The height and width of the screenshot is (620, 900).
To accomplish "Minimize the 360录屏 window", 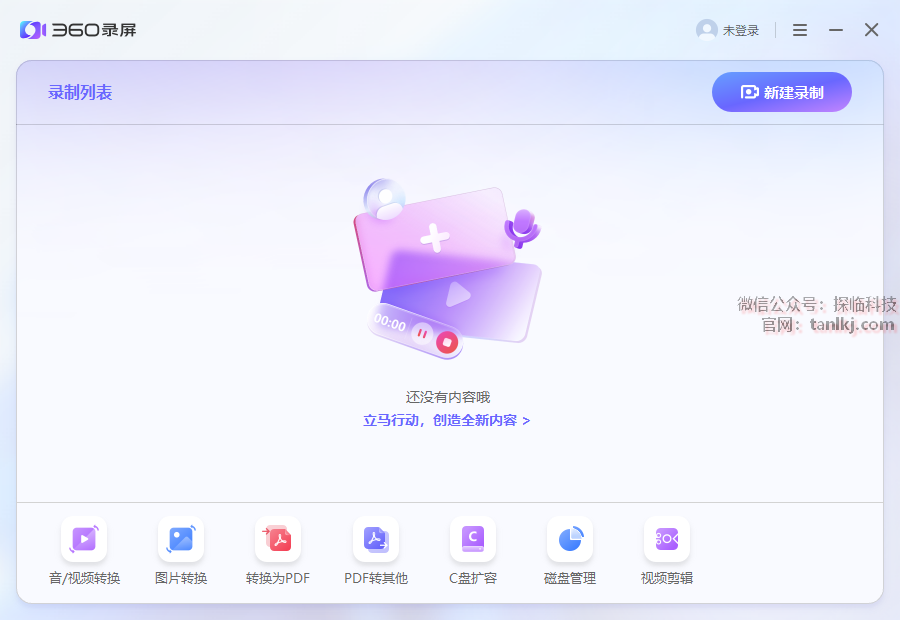I will 836,30.
